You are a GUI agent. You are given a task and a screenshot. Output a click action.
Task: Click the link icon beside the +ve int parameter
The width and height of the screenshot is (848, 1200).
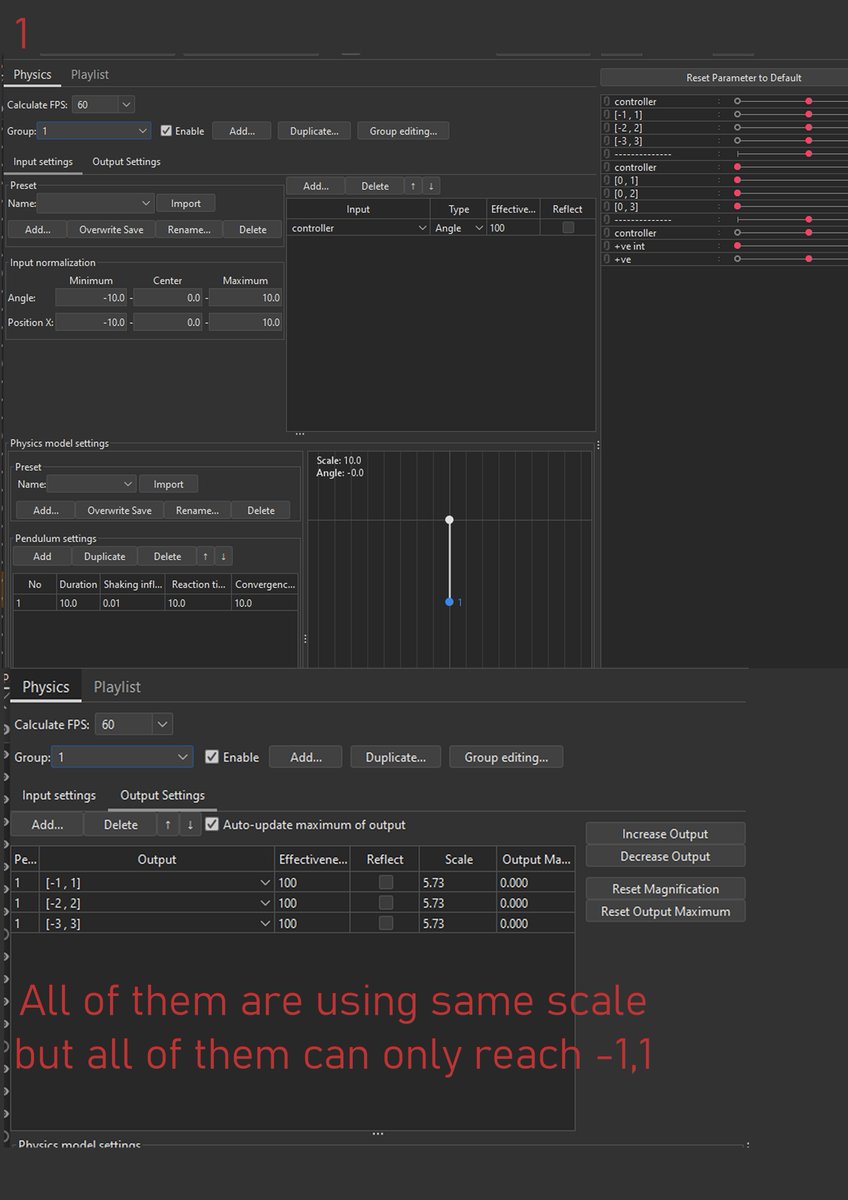click(x=606, y=246)
